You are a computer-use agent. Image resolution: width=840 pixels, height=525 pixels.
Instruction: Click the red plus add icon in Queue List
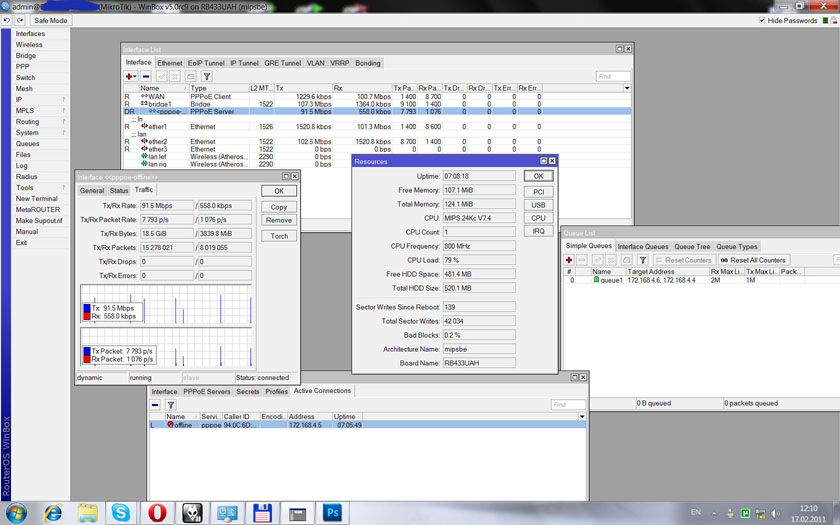tap(569, 260)
